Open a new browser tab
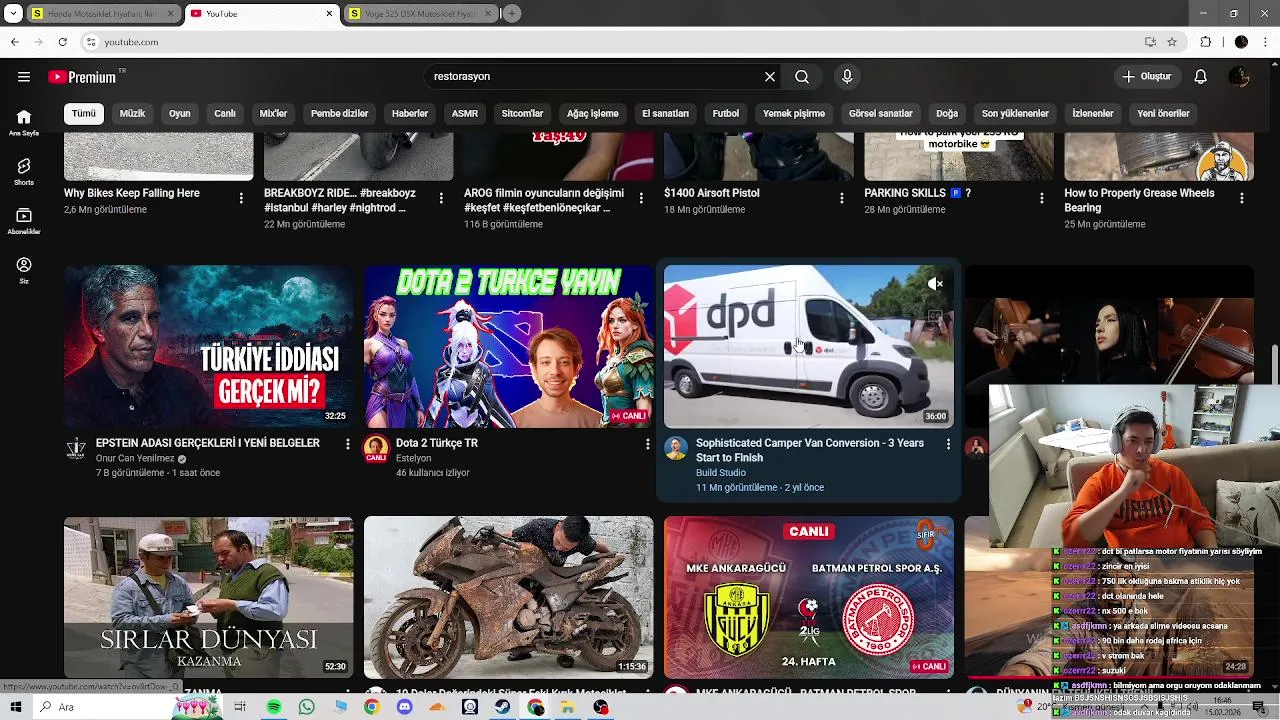Image resolution: width=1280 pixels, height=720 pixels. [512, 14]
